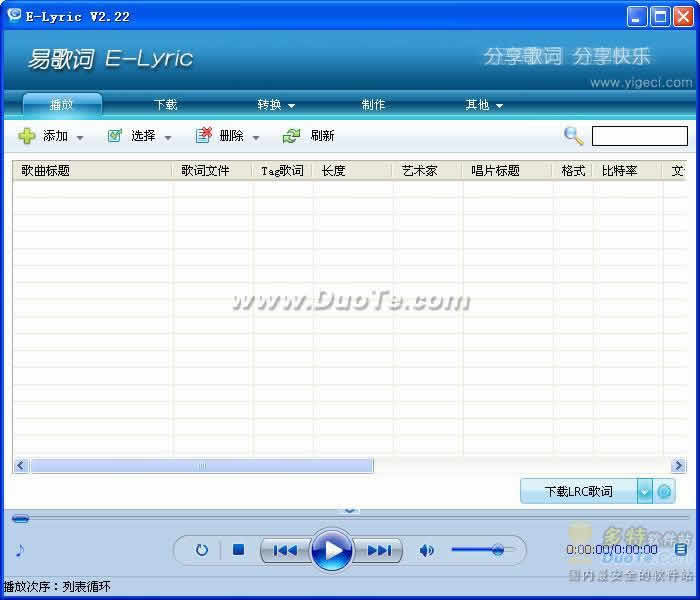Switch to the 播放 tab

pos(62,105)
